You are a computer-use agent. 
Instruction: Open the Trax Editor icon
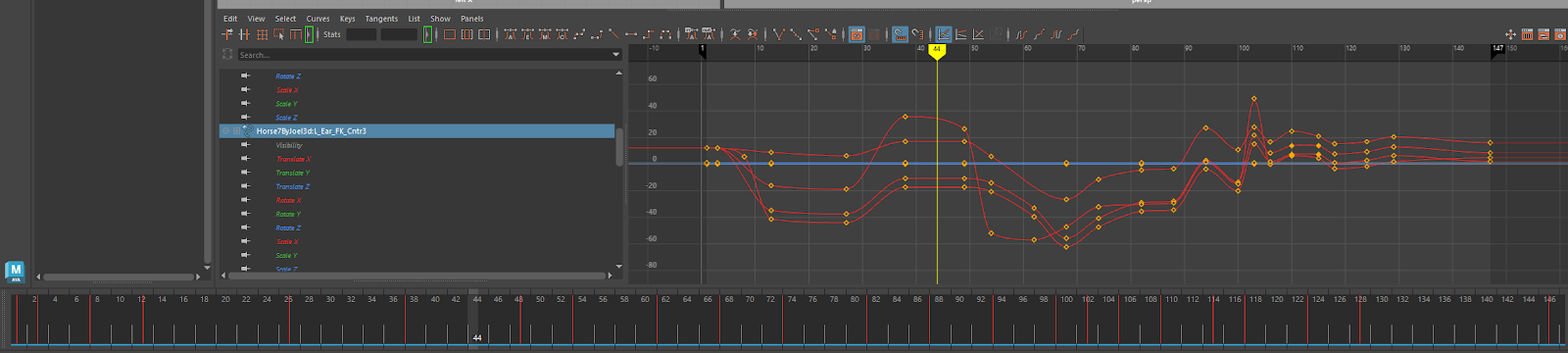click(x=1543, y=34)
